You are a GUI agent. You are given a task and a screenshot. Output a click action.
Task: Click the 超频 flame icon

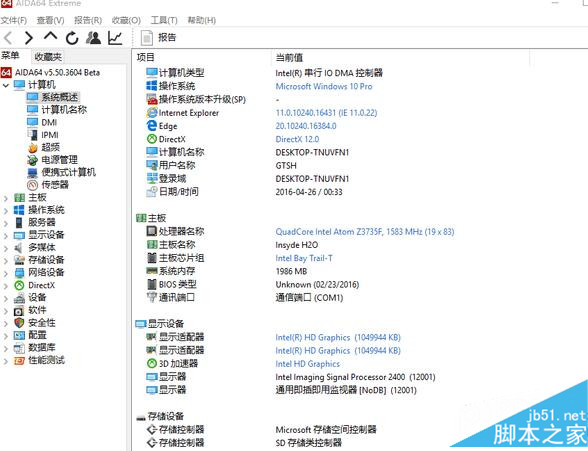[33, 147]
